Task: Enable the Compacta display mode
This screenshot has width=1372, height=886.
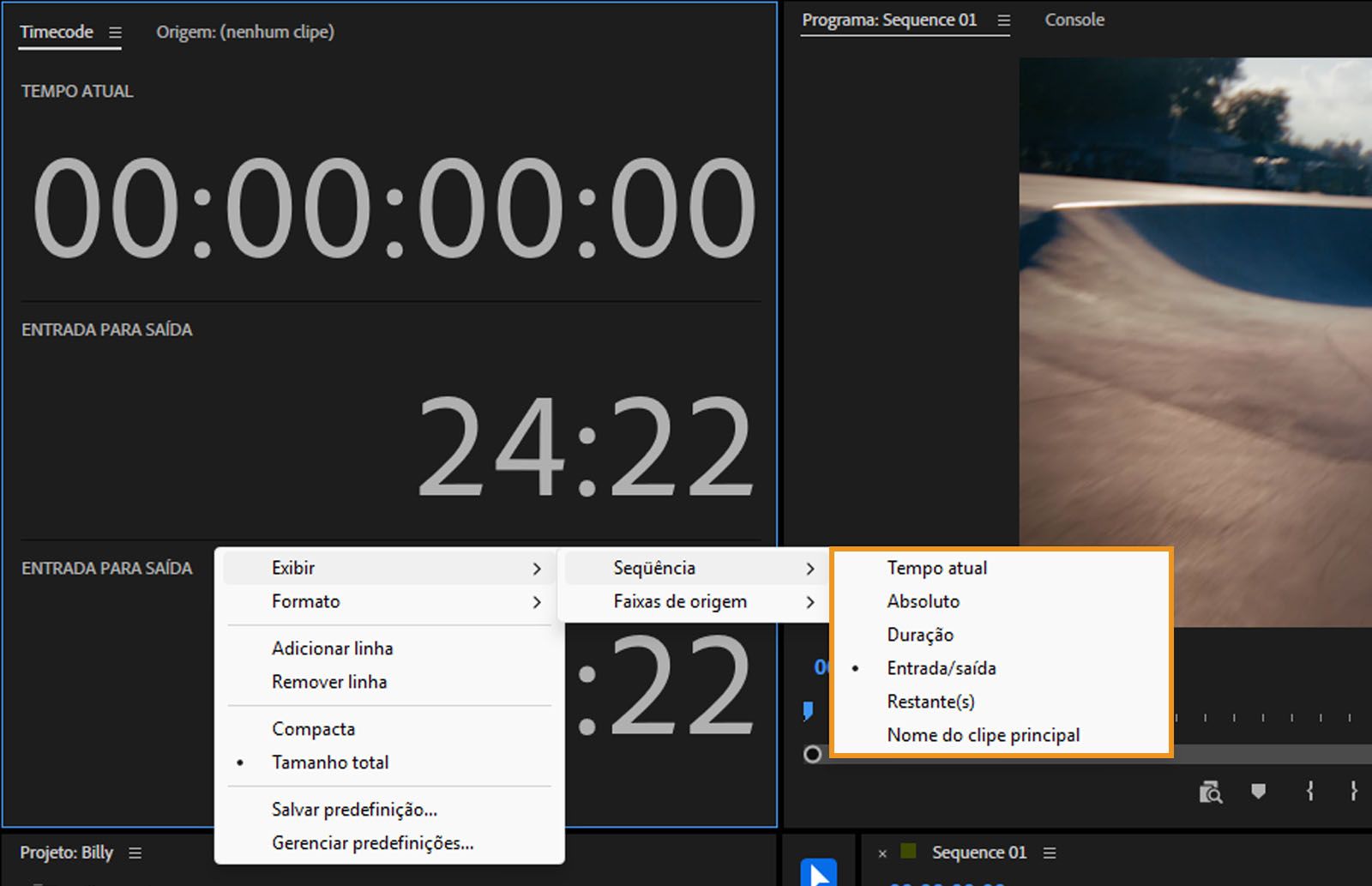Action: click(313, 728)
